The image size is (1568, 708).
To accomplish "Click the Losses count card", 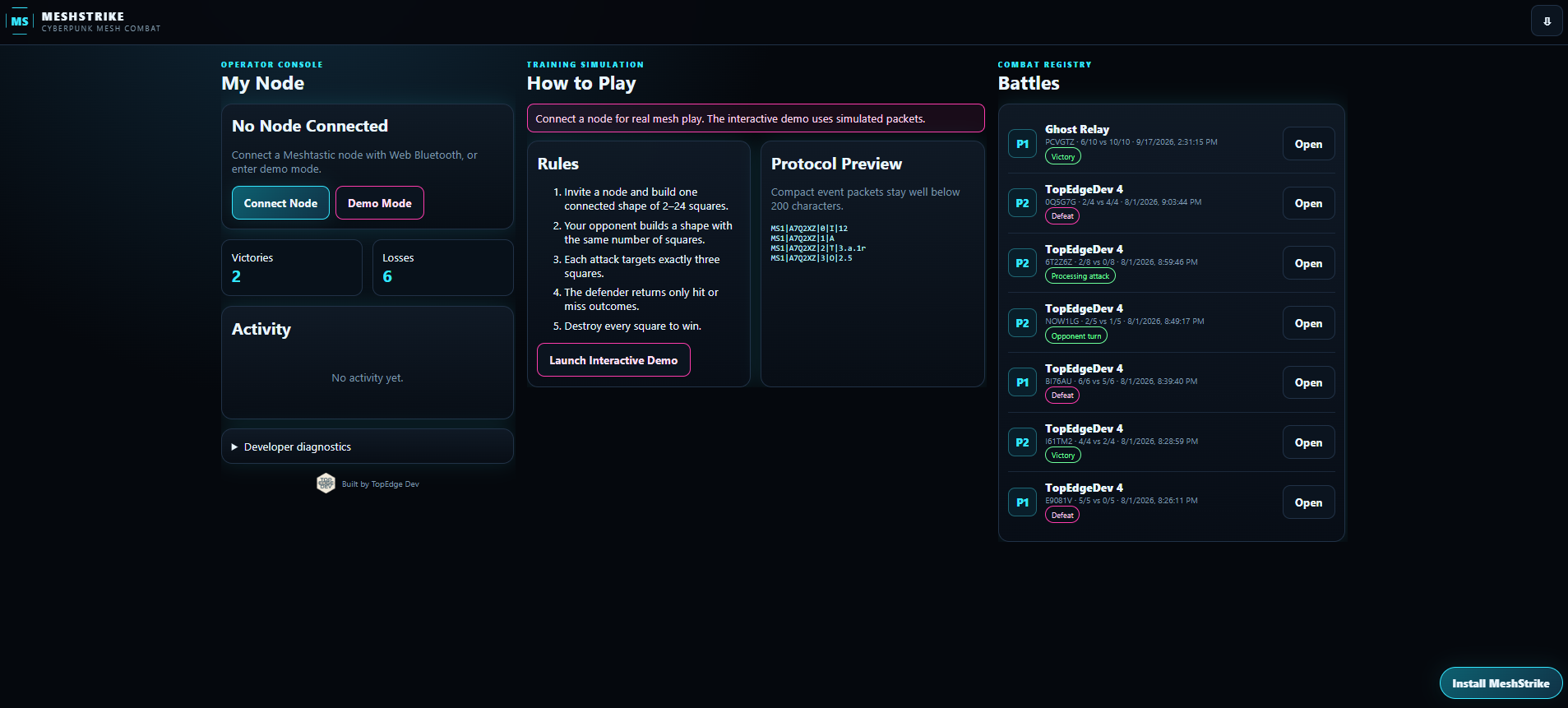I will (443, 267).
